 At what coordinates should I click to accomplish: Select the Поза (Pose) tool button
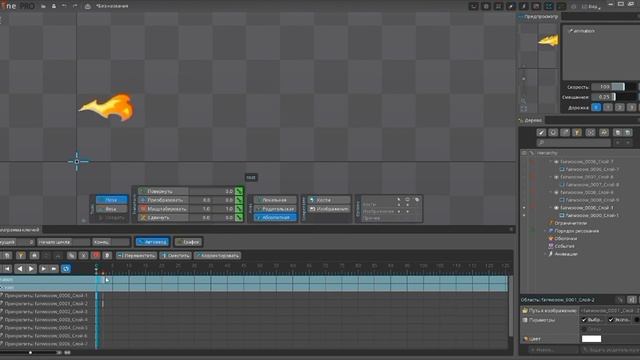111,200
